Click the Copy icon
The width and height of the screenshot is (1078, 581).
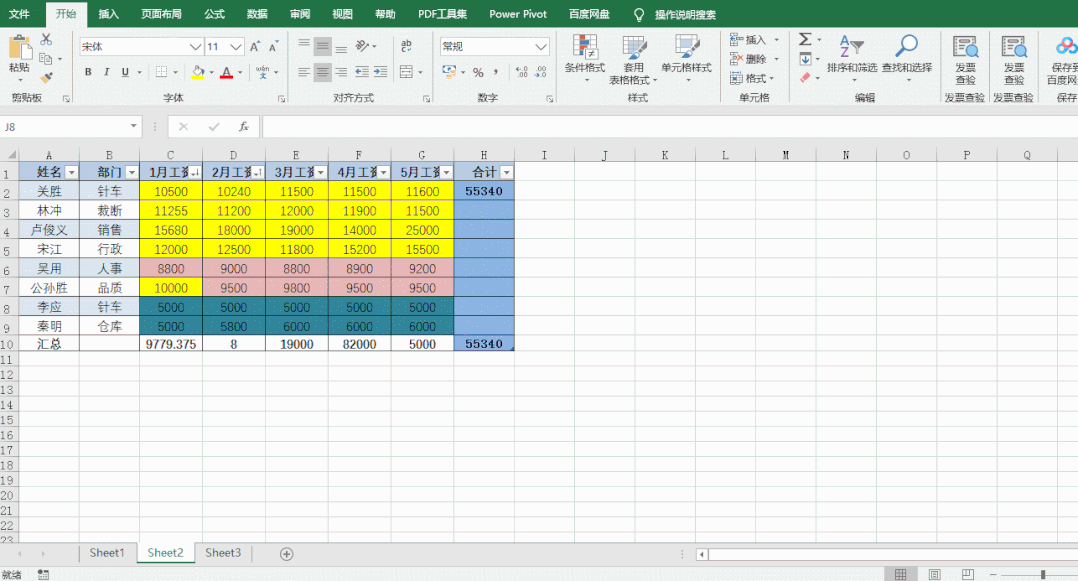(45, 58)
